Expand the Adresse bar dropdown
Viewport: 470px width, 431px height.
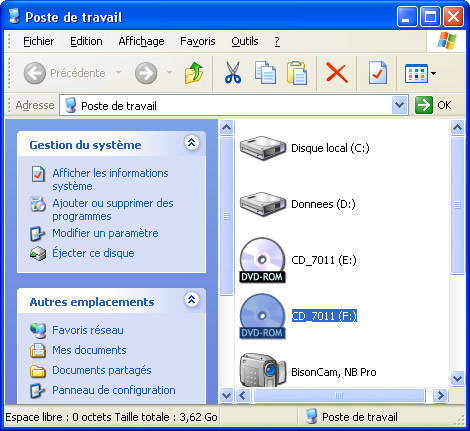[400, 105]
